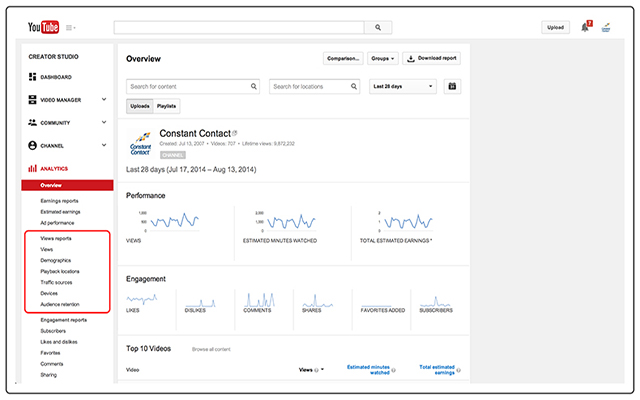
Task: Click the Download report button
Action: [431, 59]
